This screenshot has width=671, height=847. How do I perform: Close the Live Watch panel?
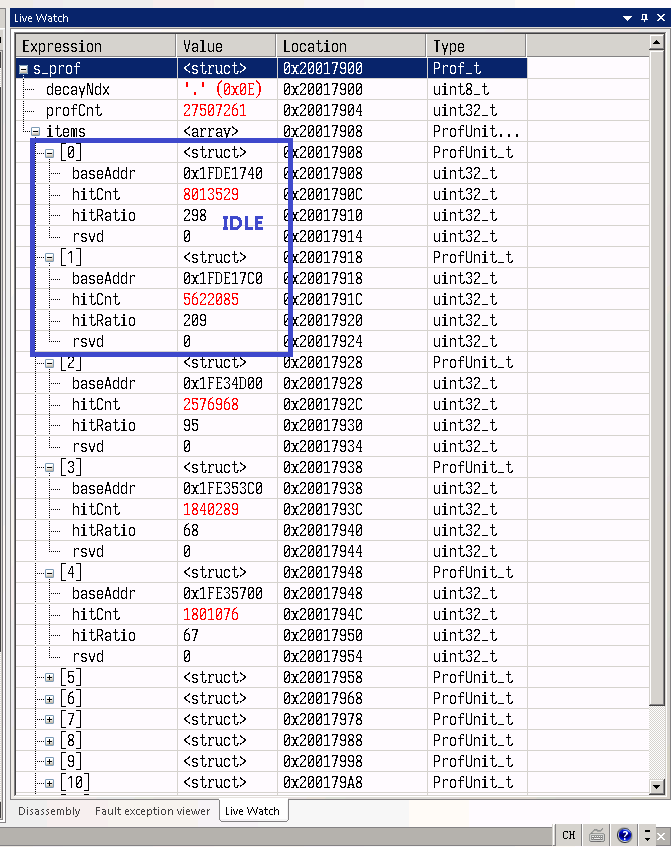point(661,18)
